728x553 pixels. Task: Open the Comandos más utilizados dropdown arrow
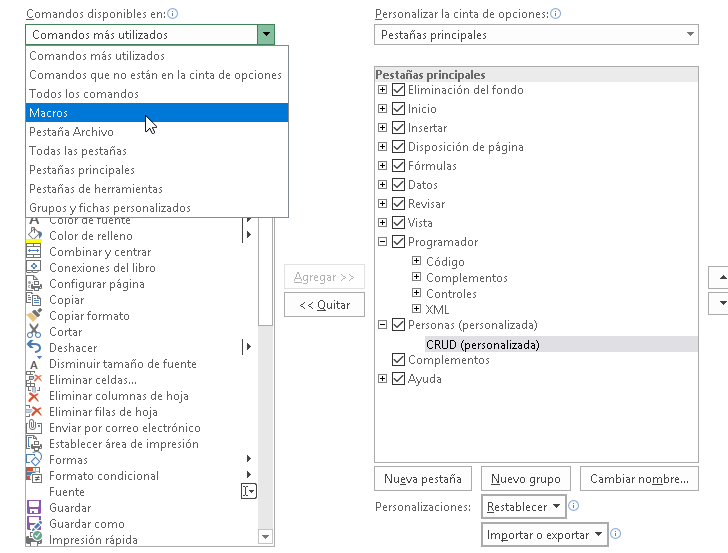click(x=266, y=34)
